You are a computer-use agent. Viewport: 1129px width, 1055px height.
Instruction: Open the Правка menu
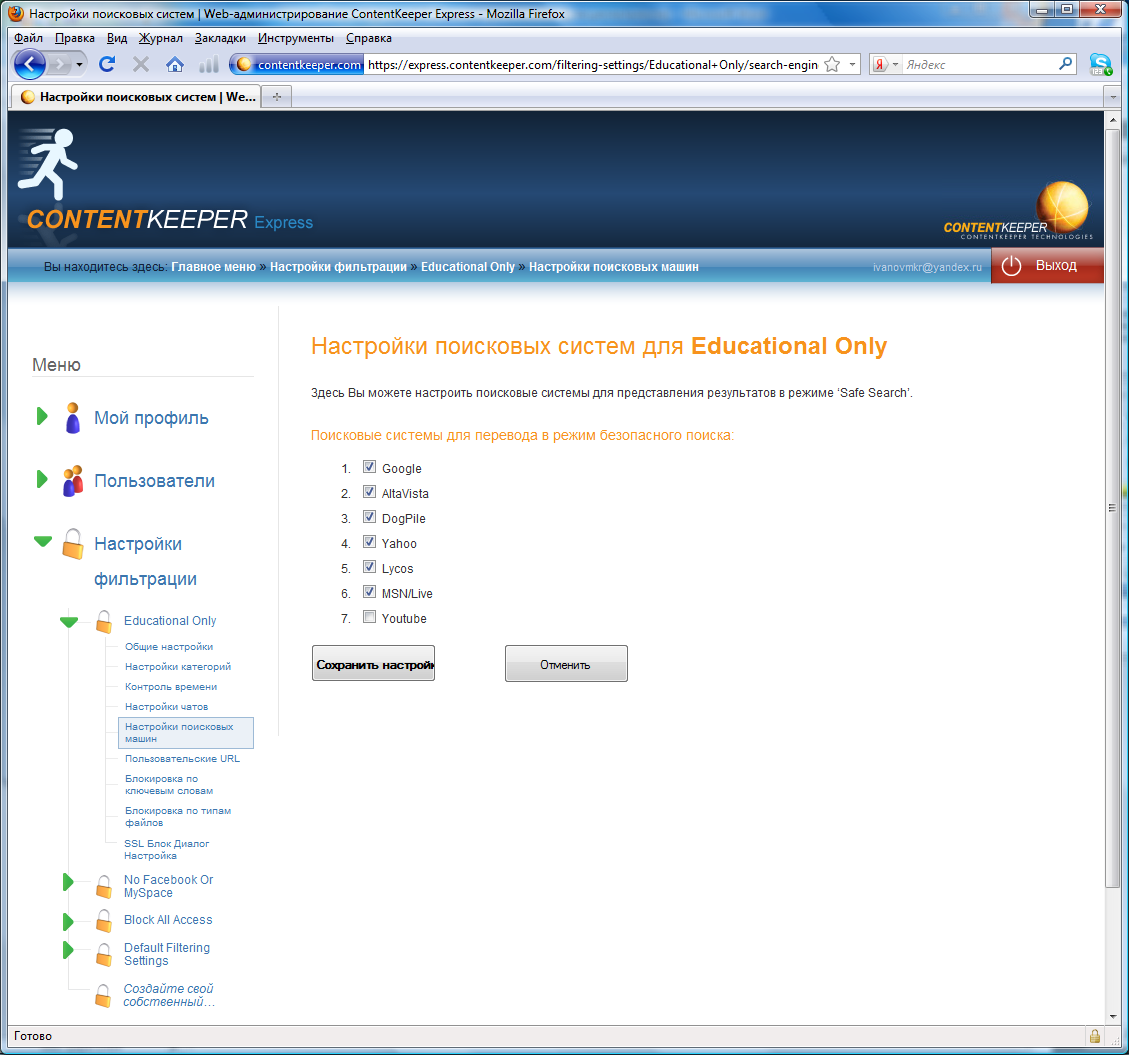click(75, 38)
